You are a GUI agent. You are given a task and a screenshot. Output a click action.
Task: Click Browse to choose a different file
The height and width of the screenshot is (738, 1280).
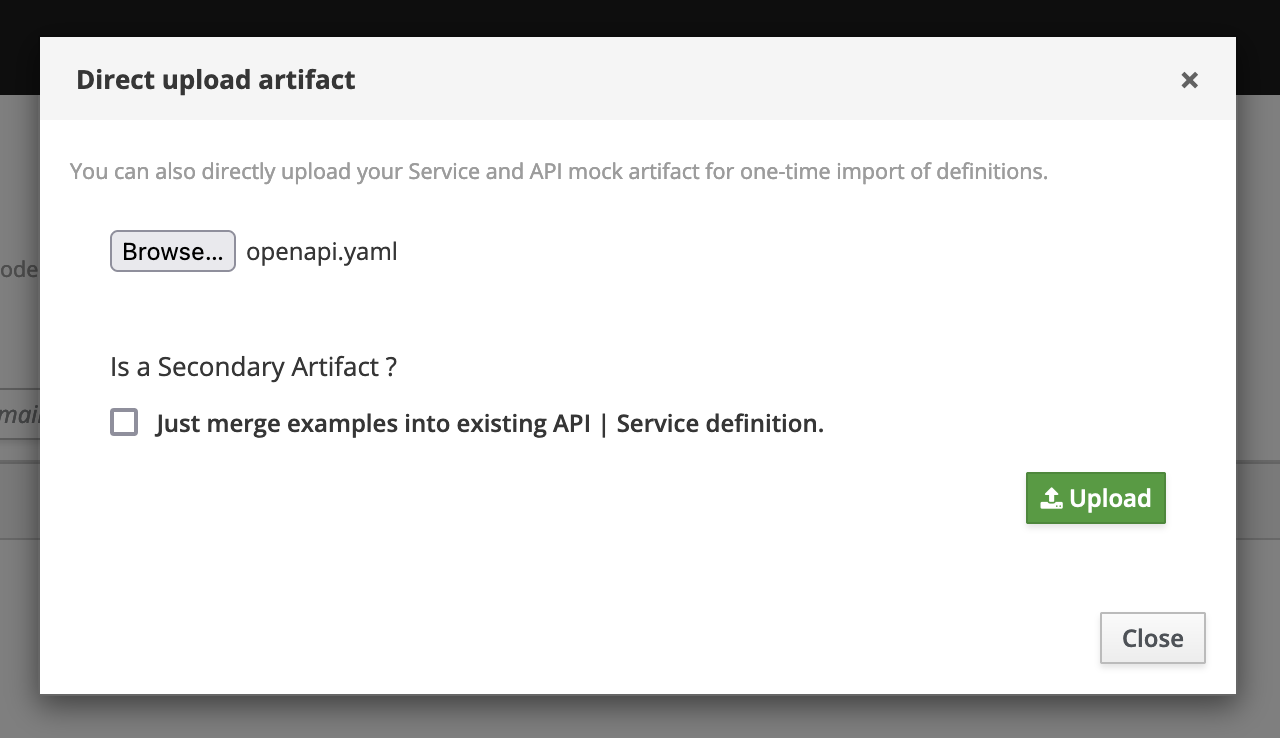point(172,251)
